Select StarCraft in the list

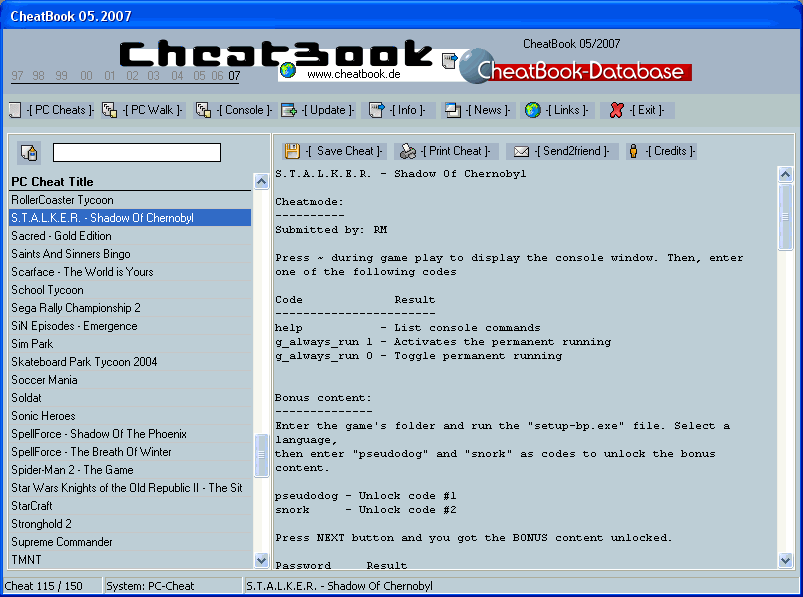tap(130, 506)
